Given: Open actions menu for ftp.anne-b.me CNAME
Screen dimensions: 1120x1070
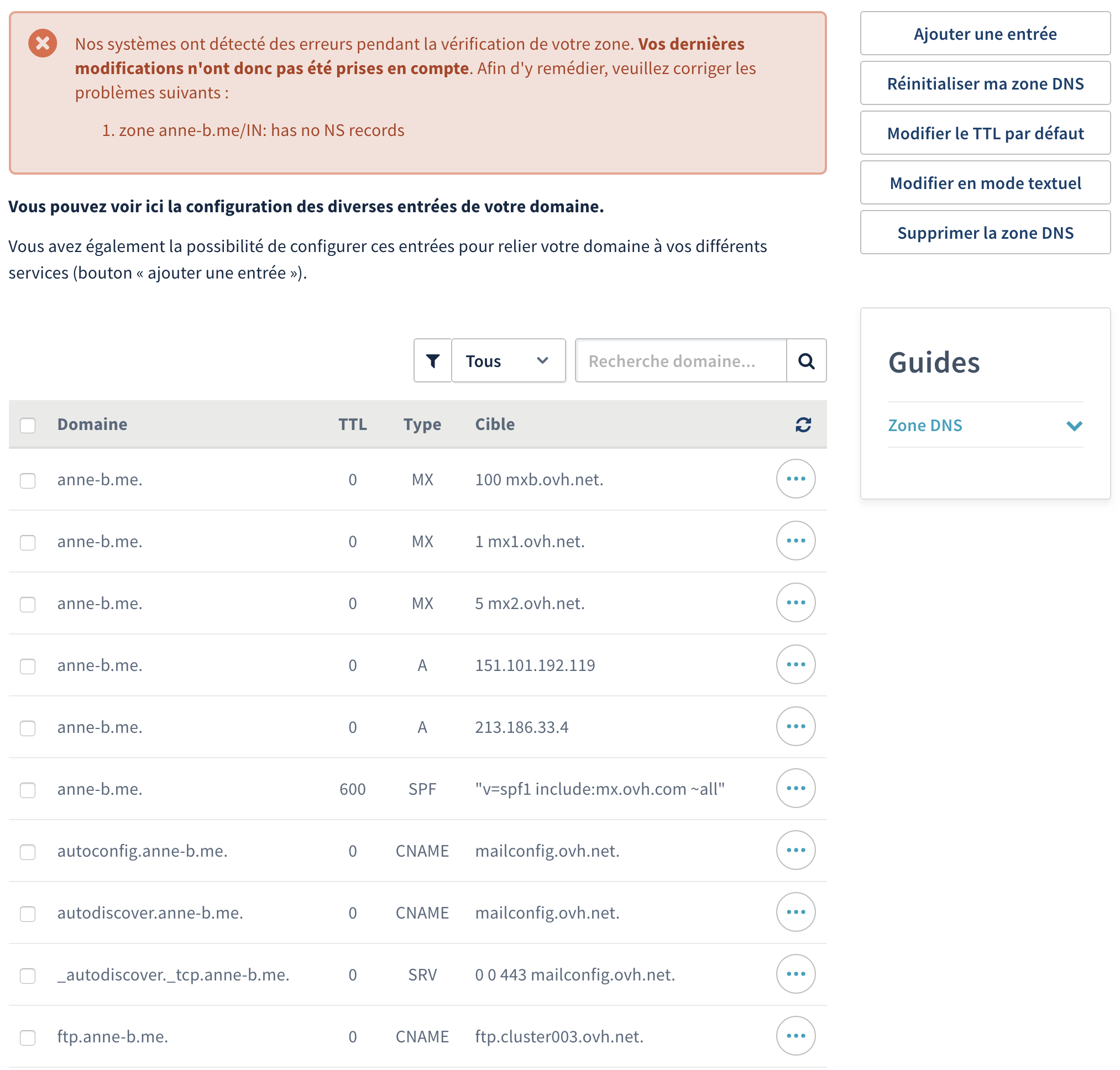Looking at the screenshot, I should coord(795,1036).
